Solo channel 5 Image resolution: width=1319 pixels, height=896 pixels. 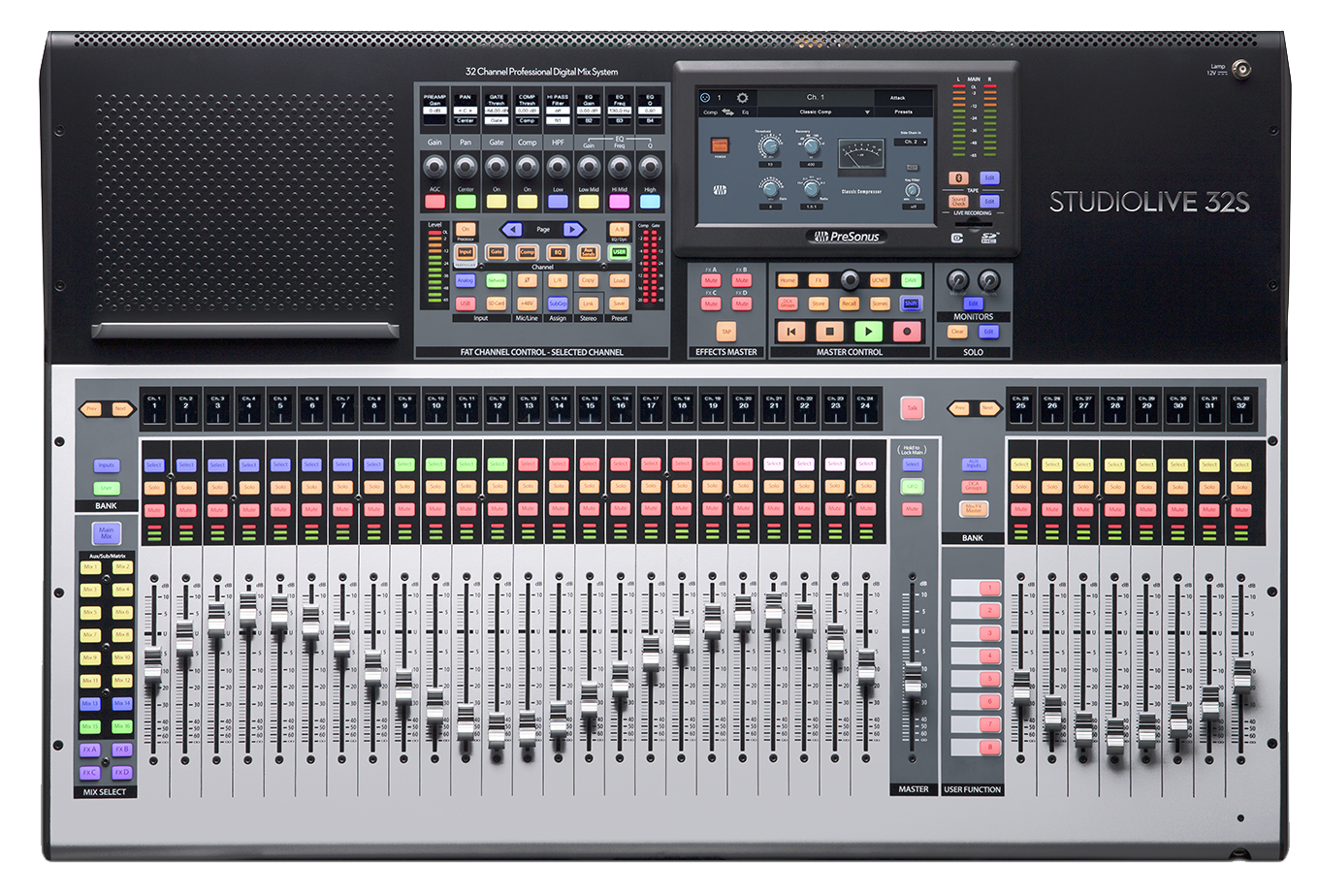280,486
